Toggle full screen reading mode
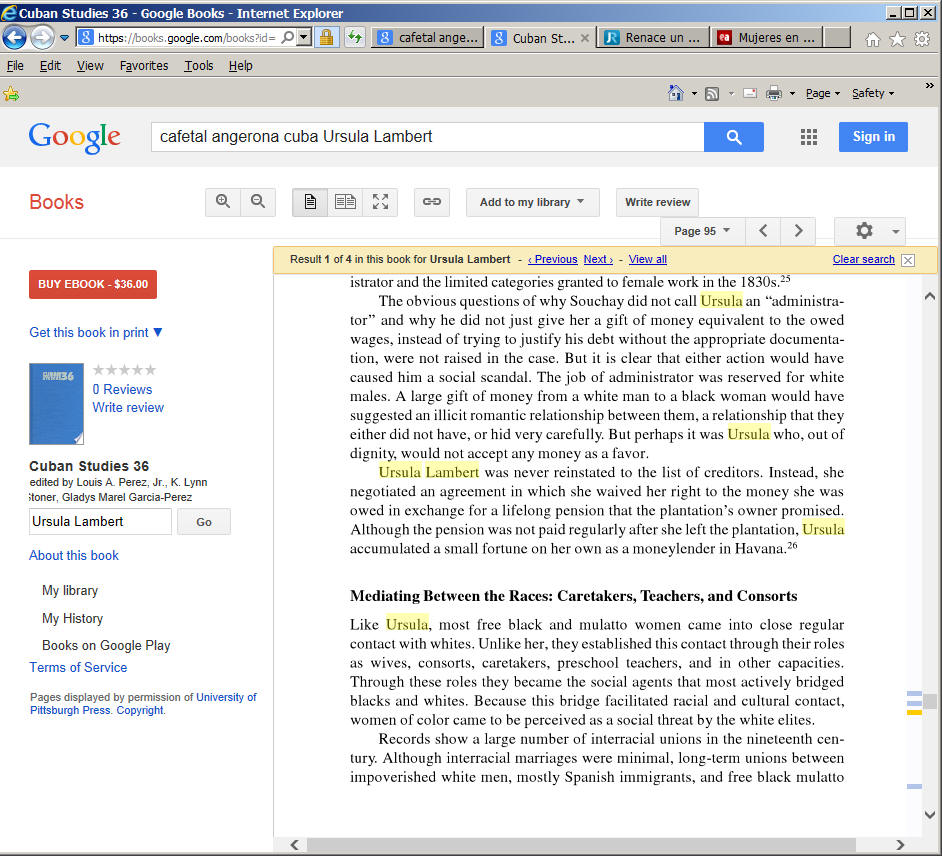This screenshot has height=856, width=942. pos(380,202)
